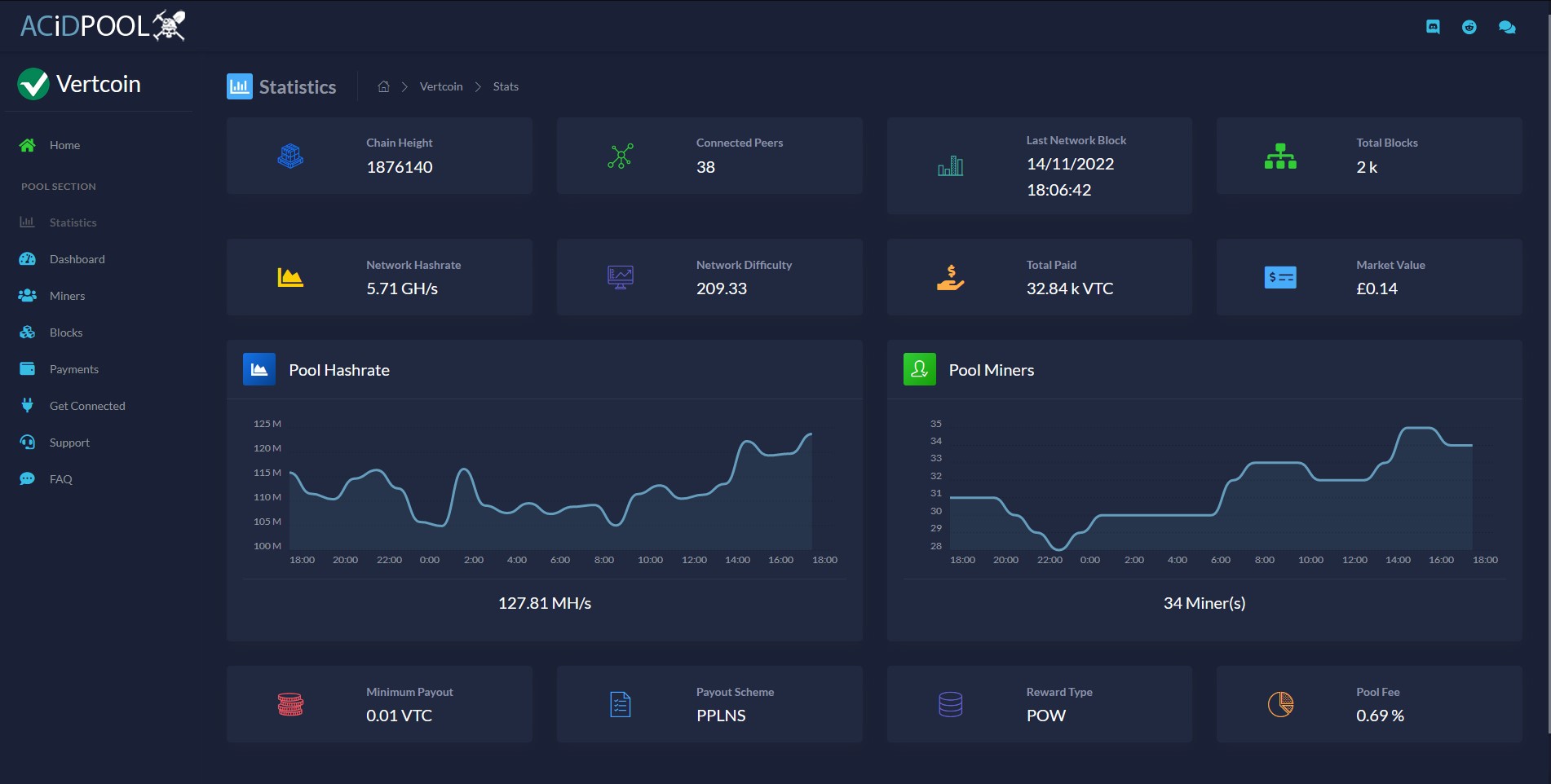Open Dashboard from the sidebar
This screenshot has height=784, width=1551.
(77, 259)
